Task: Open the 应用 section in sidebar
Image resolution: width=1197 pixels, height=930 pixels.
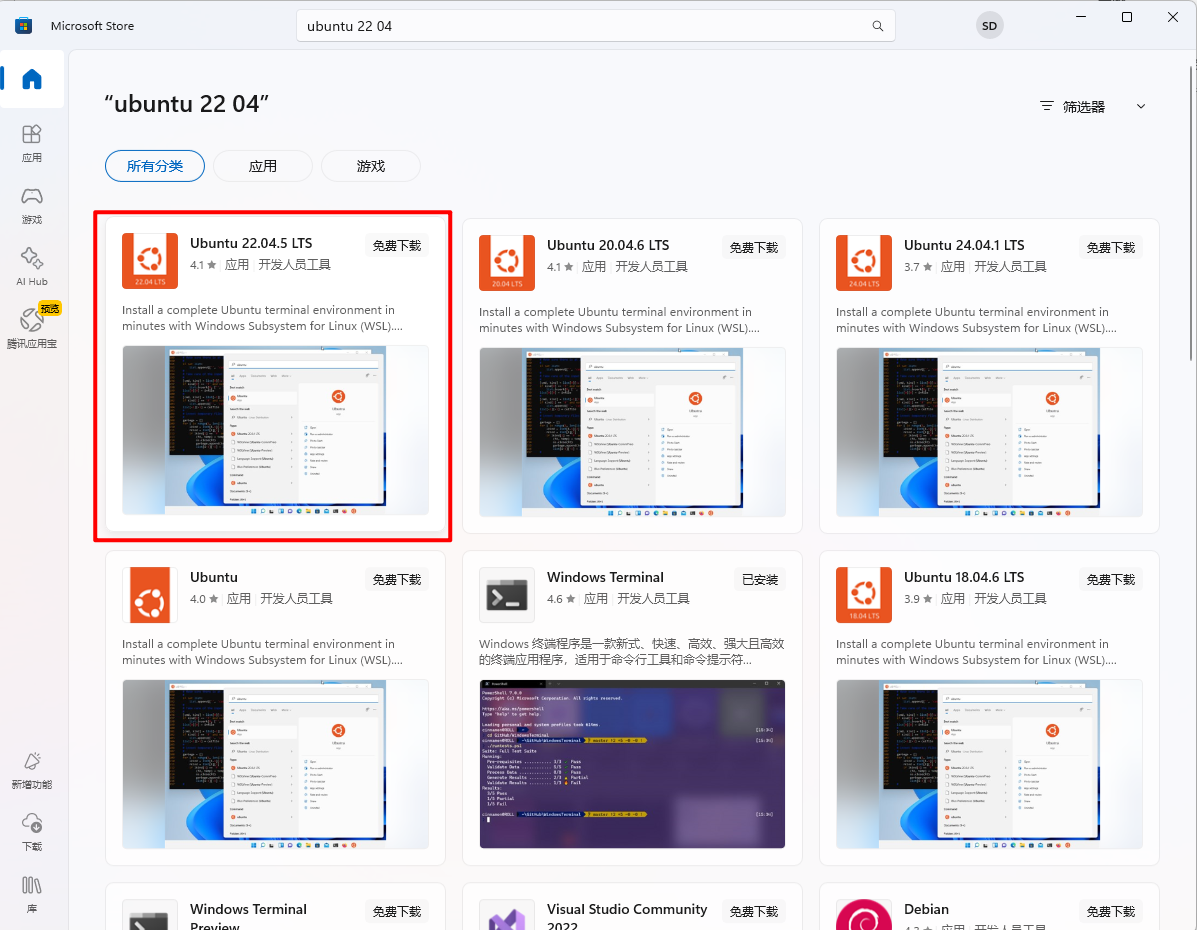Action: pyautogui.click(x=32, y=144)
